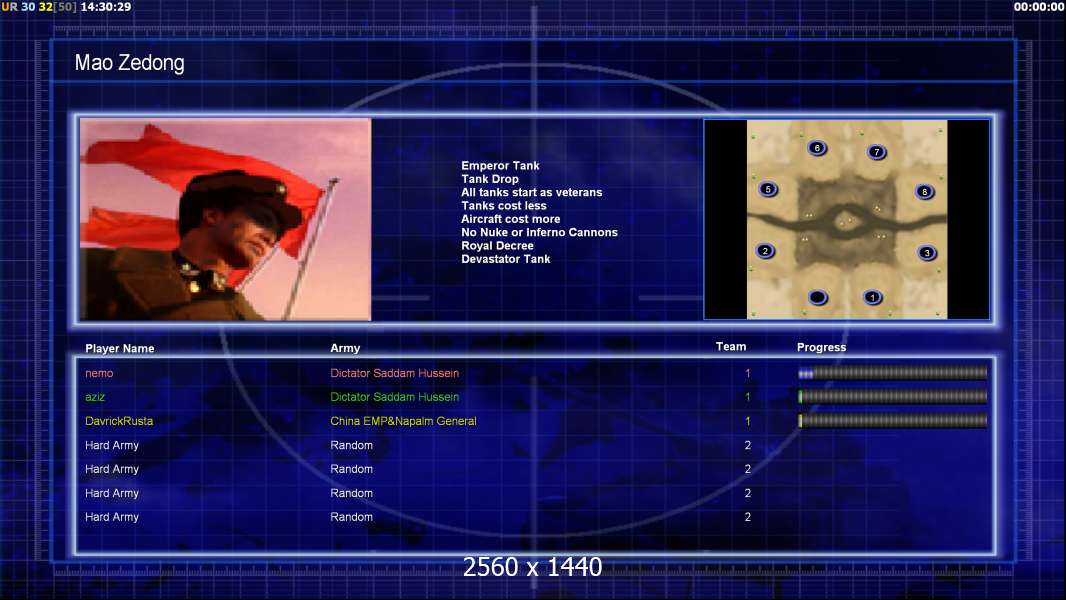
Task: Click the blank unnumbered start position marker
Action: pyautogui.click(x=818, y=297)
